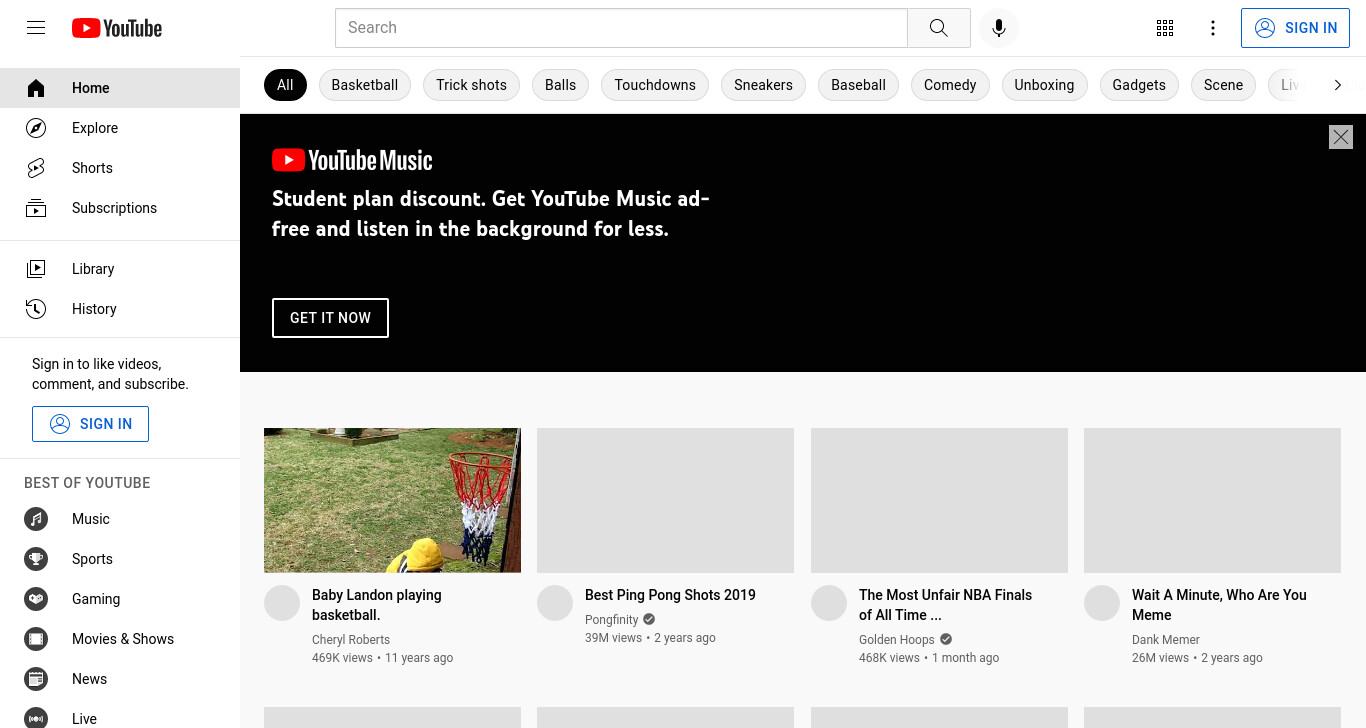
Task: Click the Movies & Shows icon
Action: pyautogui.click(x=36, y=639)
